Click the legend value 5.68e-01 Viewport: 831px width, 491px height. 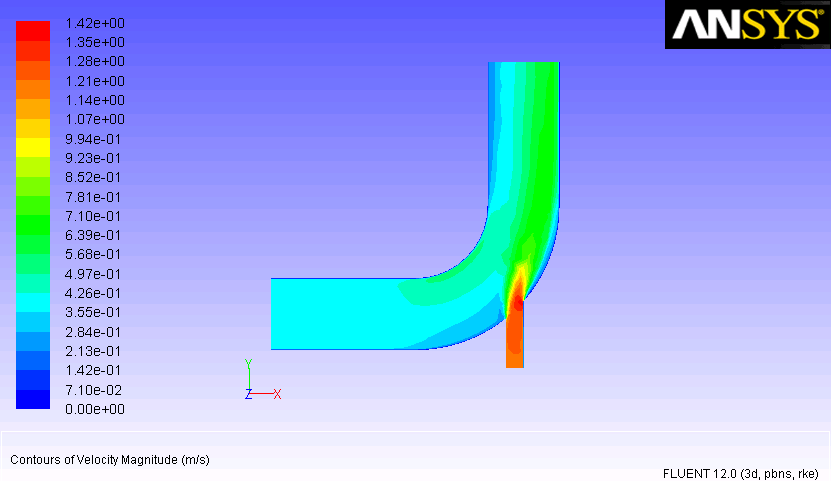point(93,255)
